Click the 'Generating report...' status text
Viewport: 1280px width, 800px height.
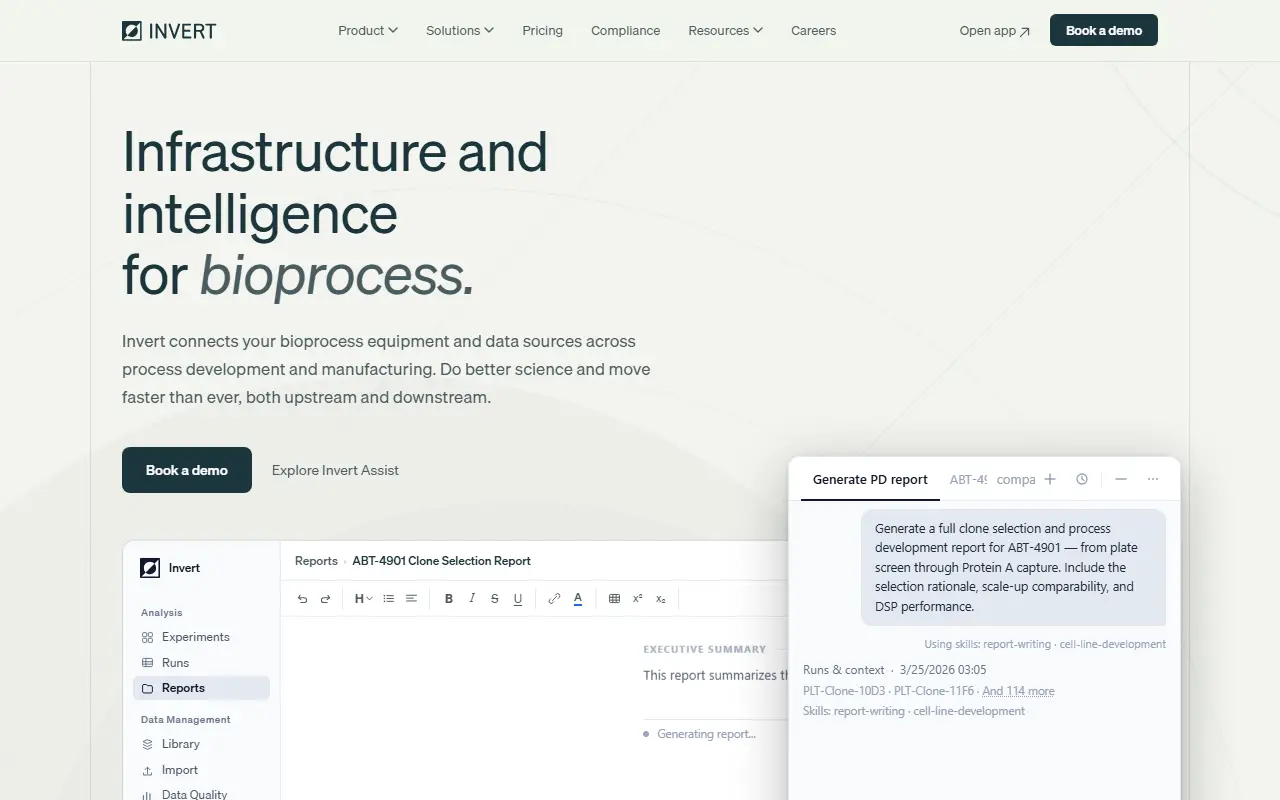tap(706, 734)
